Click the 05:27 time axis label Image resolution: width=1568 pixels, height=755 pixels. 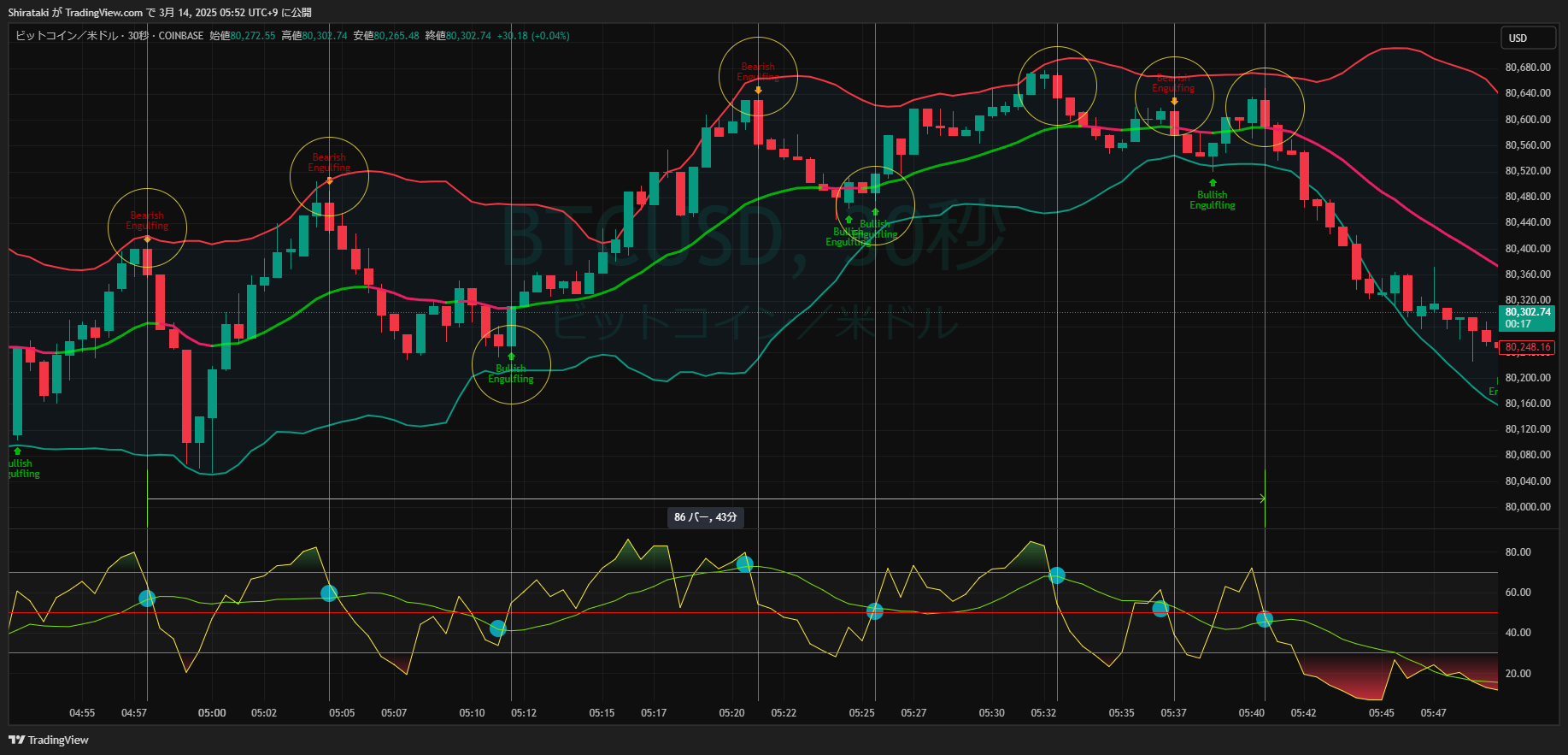[913, 713]
